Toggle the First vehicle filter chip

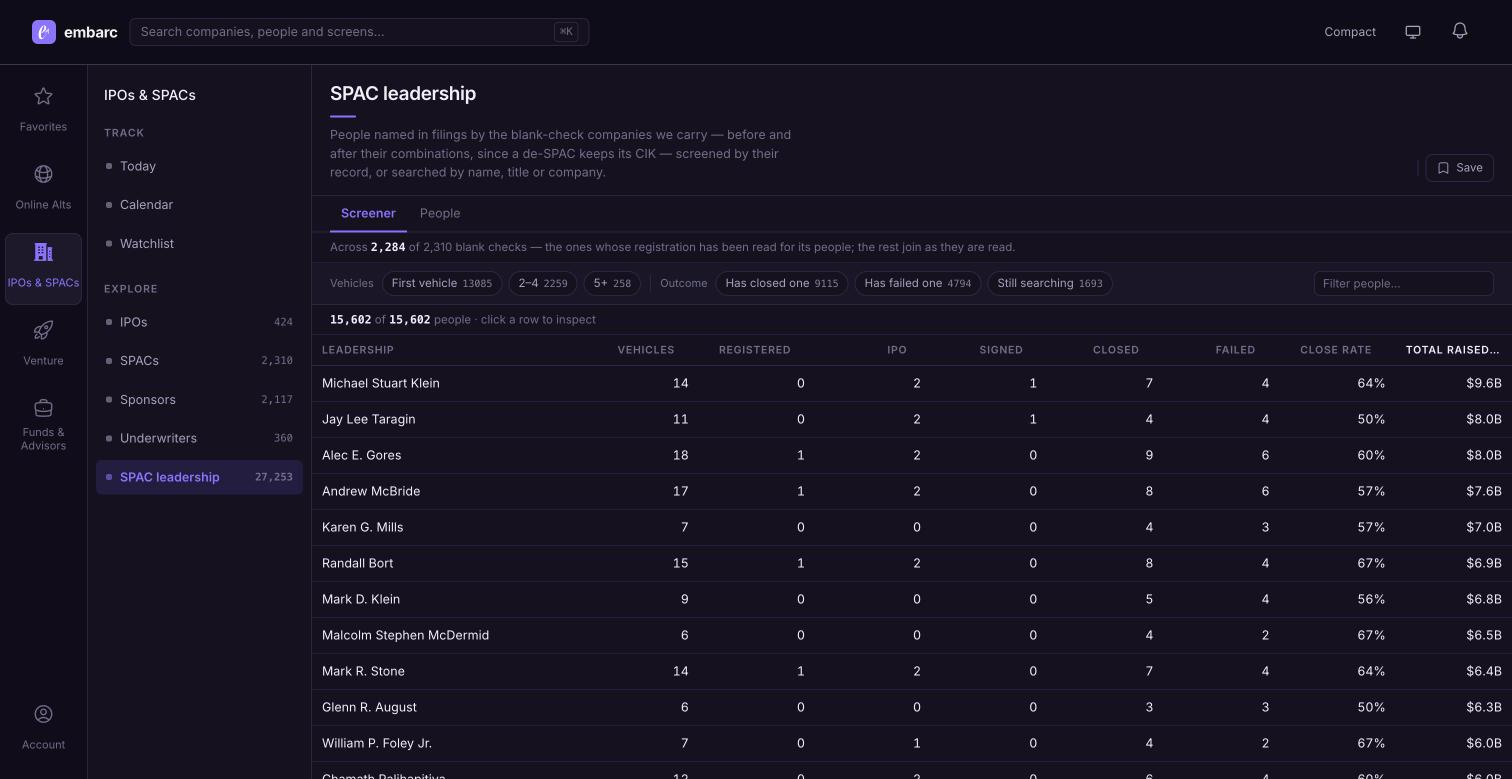442,283
